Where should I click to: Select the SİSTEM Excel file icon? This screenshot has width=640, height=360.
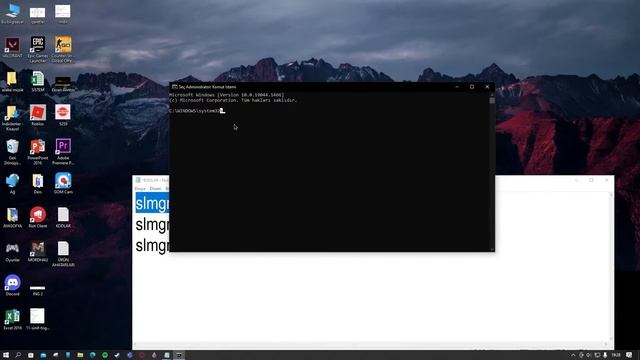point(38,82)
